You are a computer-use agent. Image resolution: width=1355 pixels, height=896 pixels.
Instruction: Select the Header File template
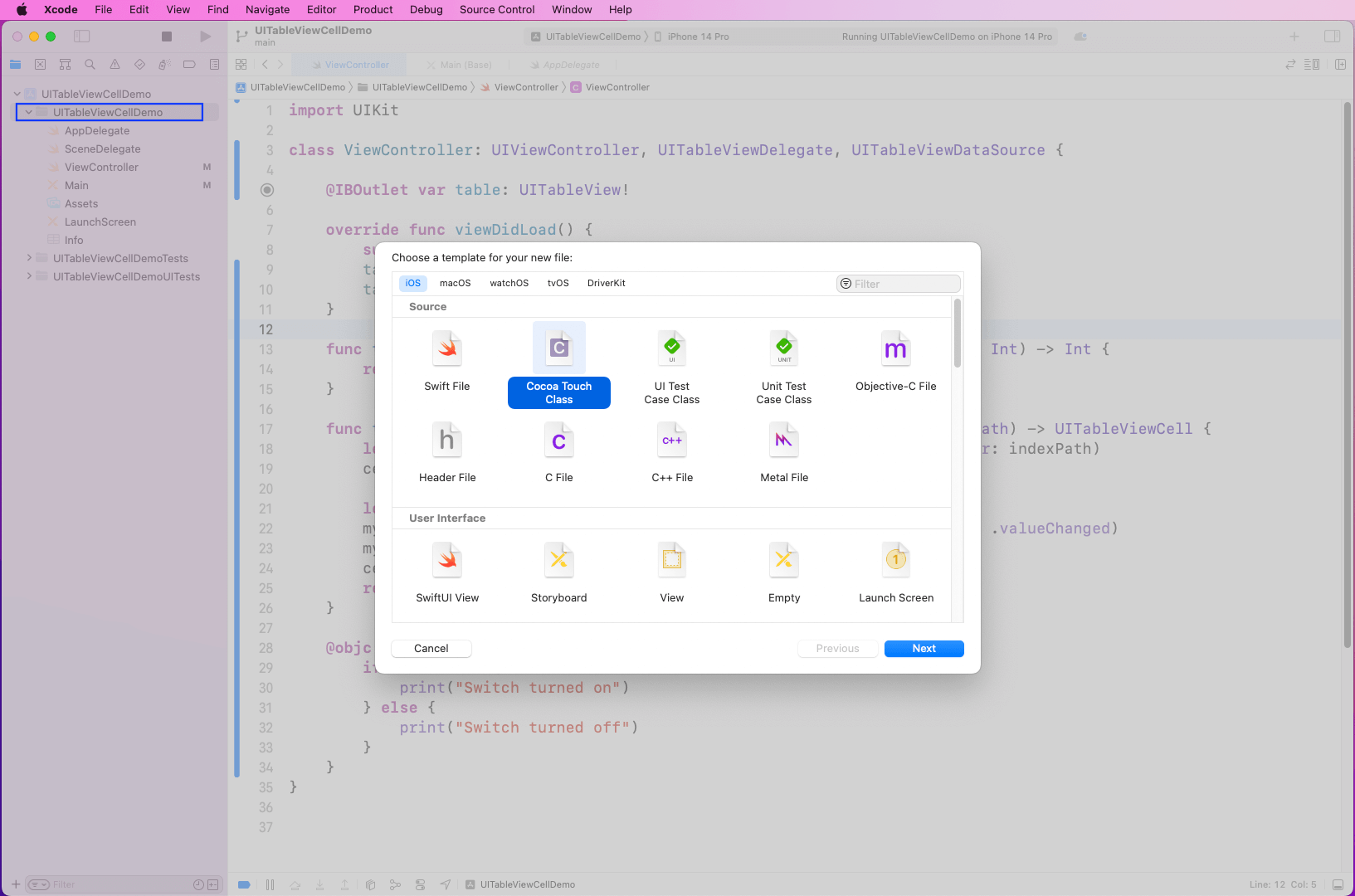[447, 441]
